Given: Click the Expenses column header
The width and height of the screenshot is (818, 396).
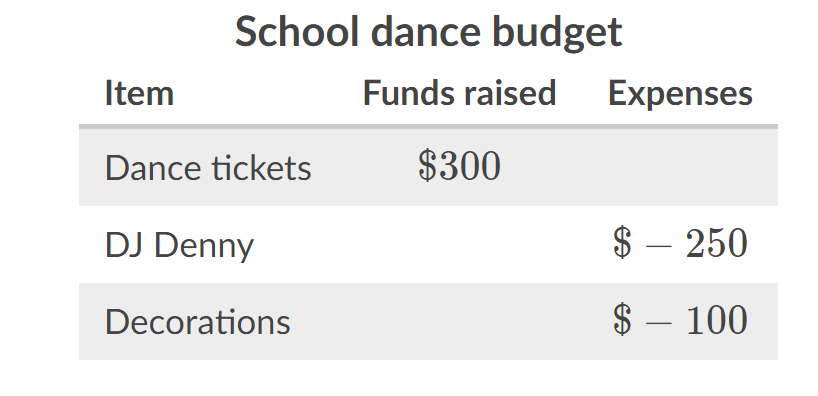Looking at the screenshot, I should 680,94.
